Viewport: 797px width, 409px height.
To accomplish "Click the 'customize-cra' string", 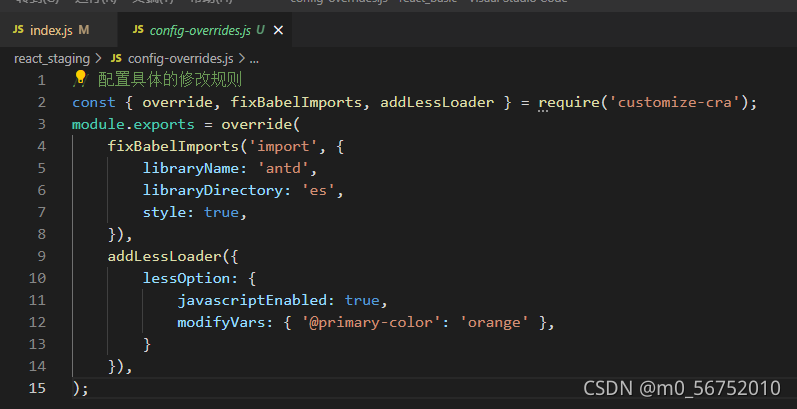I will click(675, 102).
